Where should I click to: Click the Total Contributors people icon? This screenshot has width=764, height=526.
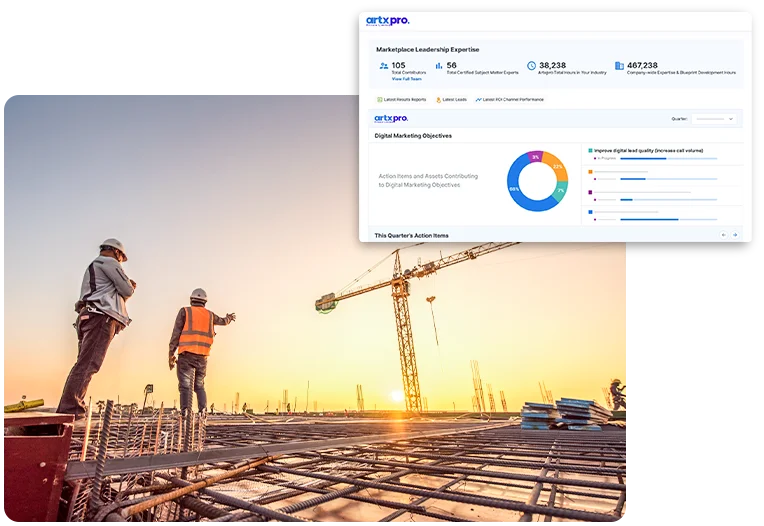click(383, 66)
